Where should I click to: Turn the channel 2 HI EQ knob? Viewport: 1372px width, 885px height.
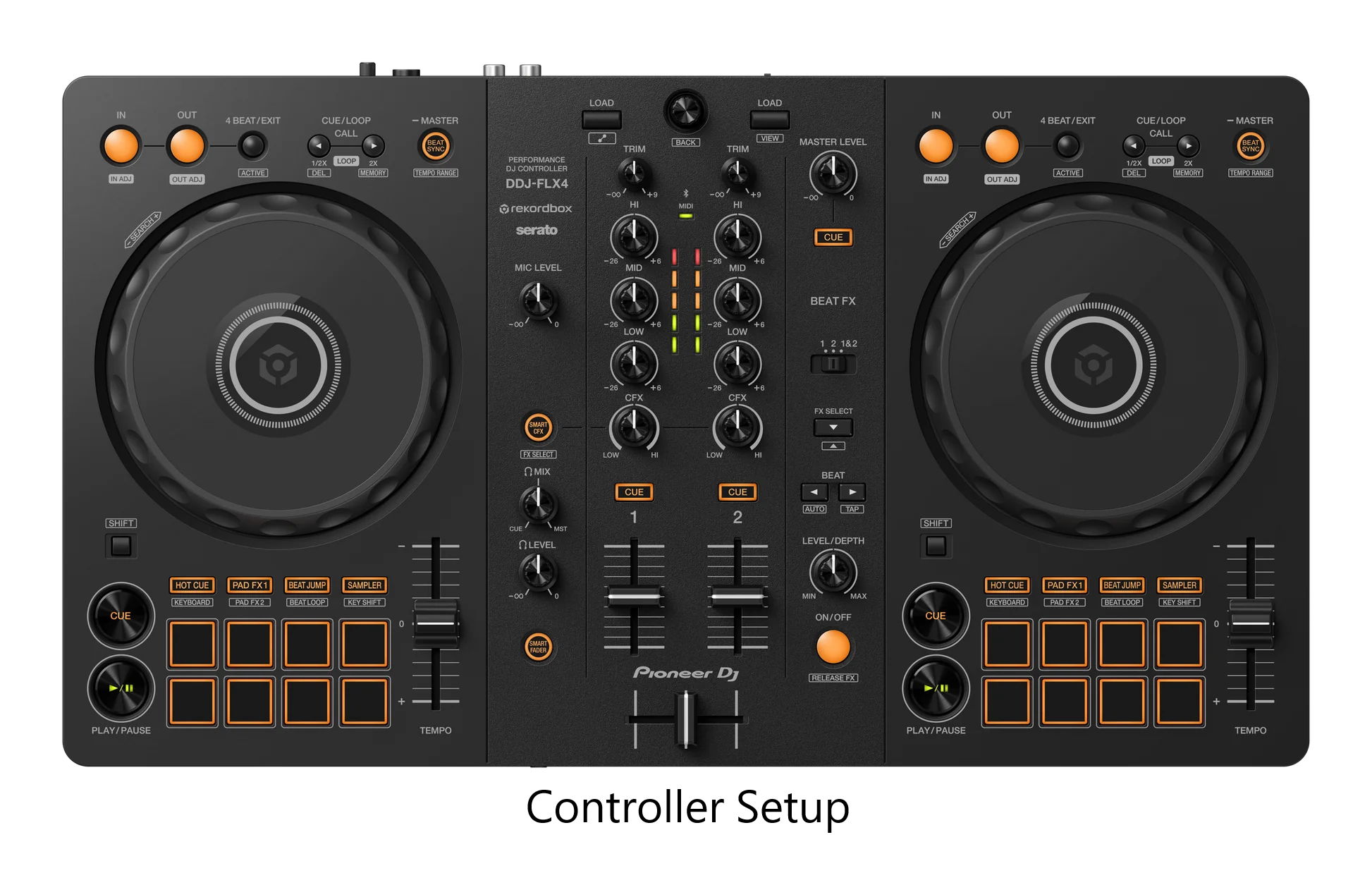pyautogui.click(x=737, y=237)
